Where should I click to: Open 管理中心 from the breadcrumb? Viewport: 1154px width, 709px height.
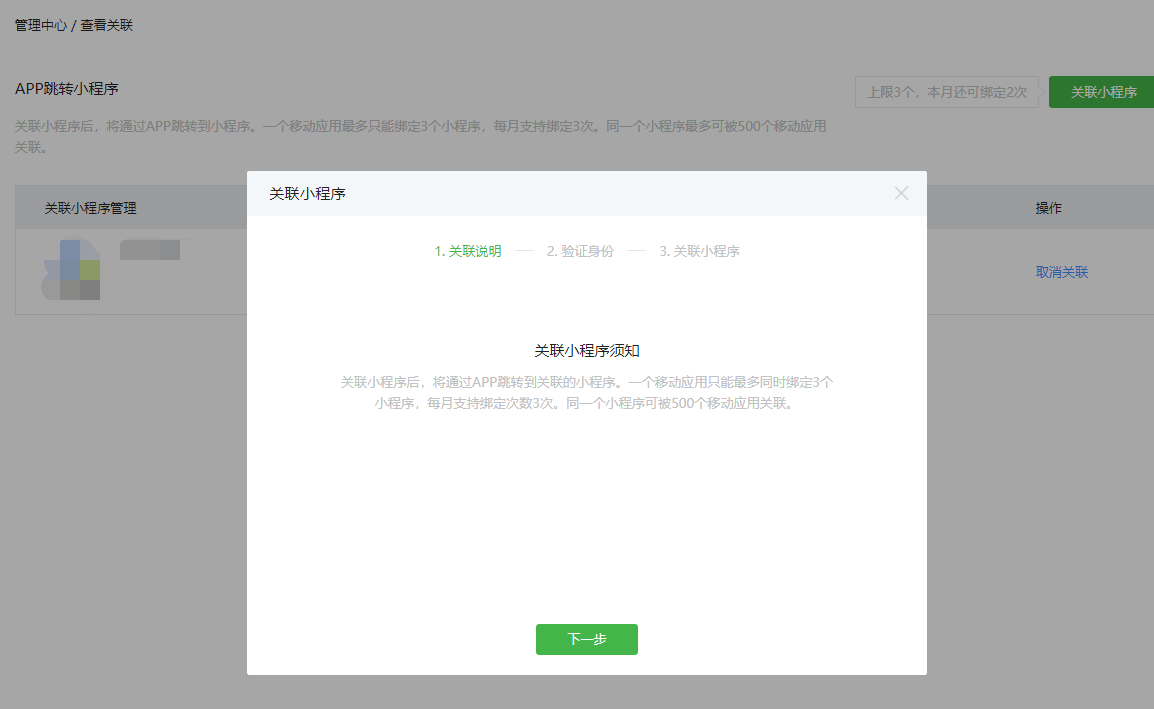[41, 25]
